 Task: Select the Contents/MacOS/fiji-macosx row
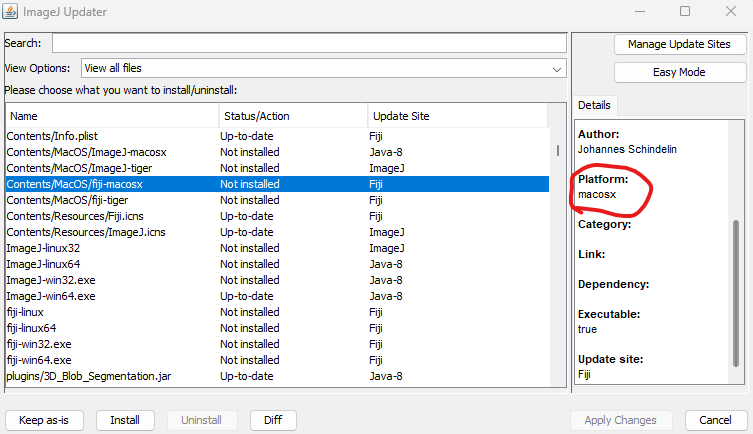pyautogui.click(x=277, y=184)
